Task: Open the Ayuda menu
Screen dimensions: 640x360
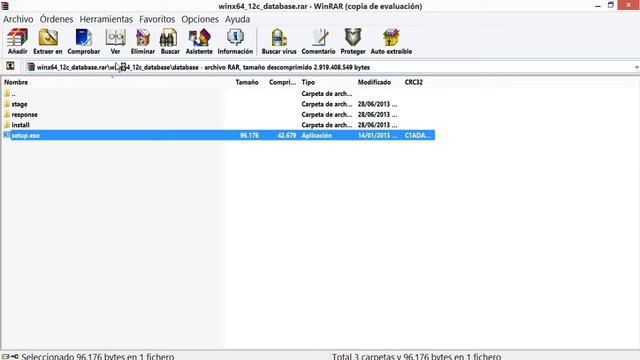Action: [x=238, y=19]
